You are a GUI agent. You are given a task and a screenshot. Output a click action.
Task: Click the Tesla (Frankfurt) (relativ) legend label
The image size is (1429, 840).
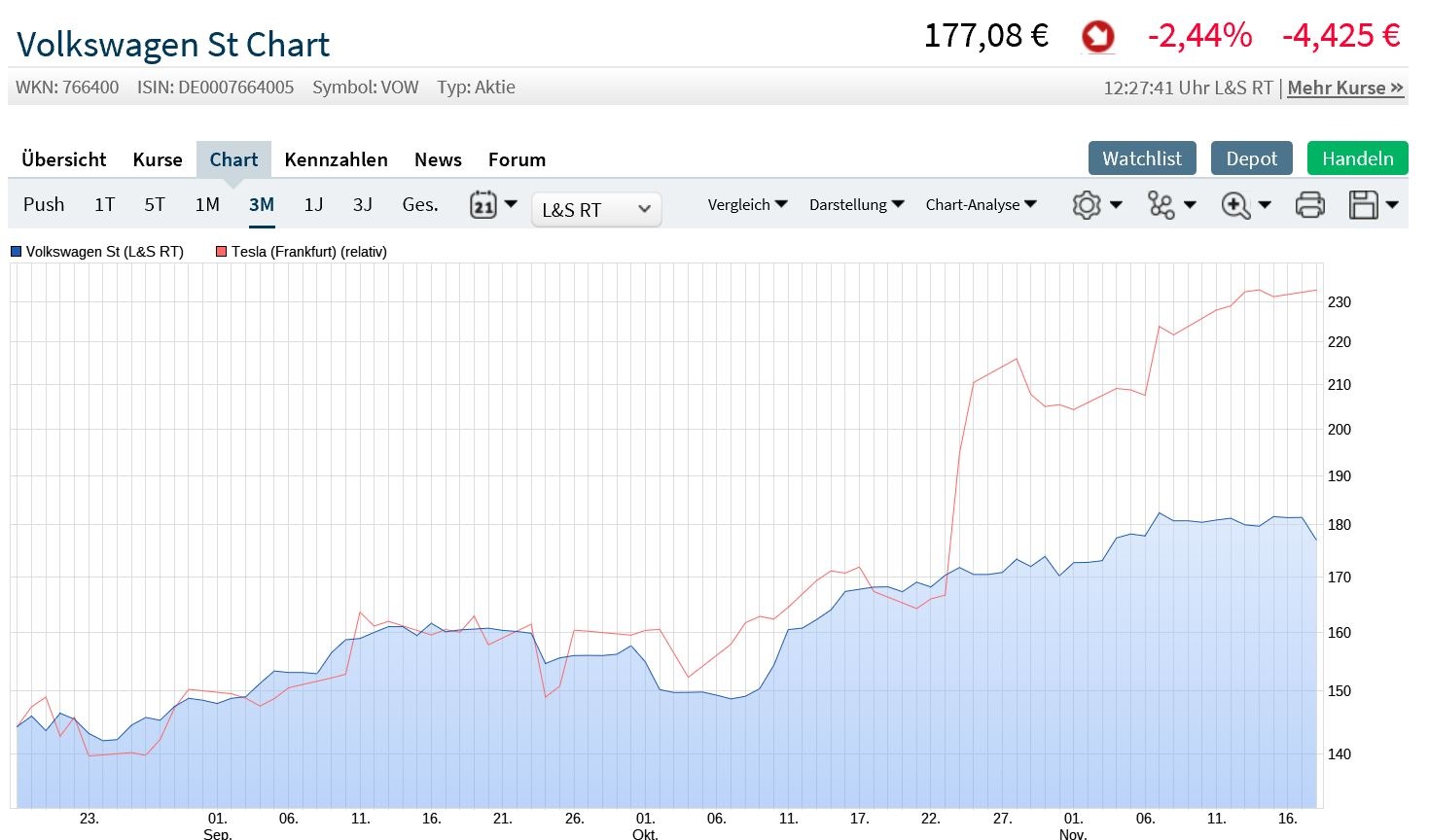[309, 252]
